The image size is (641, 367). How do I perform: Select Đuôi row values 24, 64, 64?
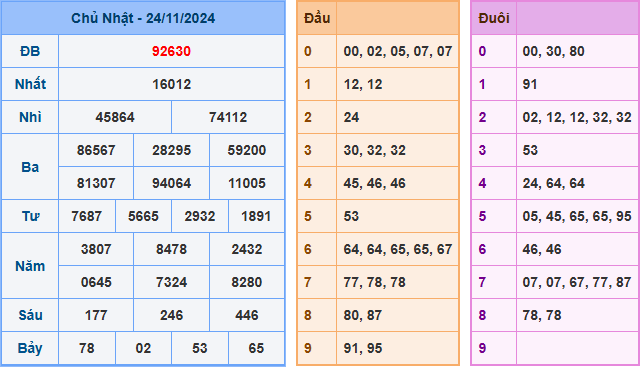click(554, 184)
